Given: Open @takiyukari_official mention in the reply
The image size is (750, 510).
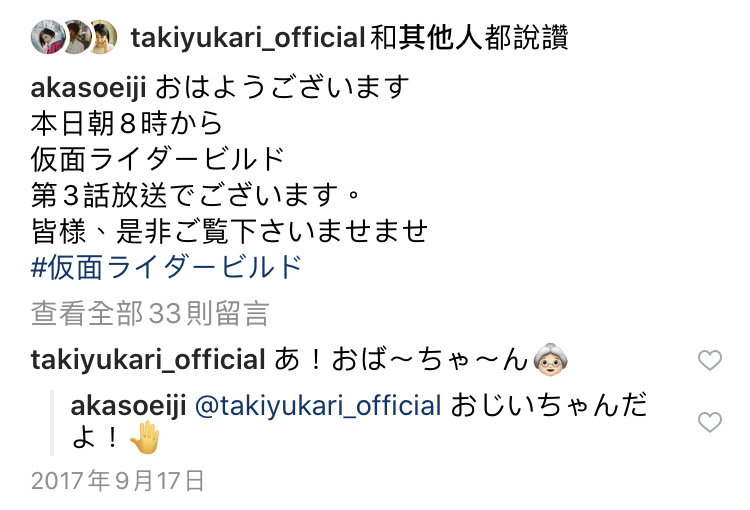Looking at the screenshot, I should (318, 406).
